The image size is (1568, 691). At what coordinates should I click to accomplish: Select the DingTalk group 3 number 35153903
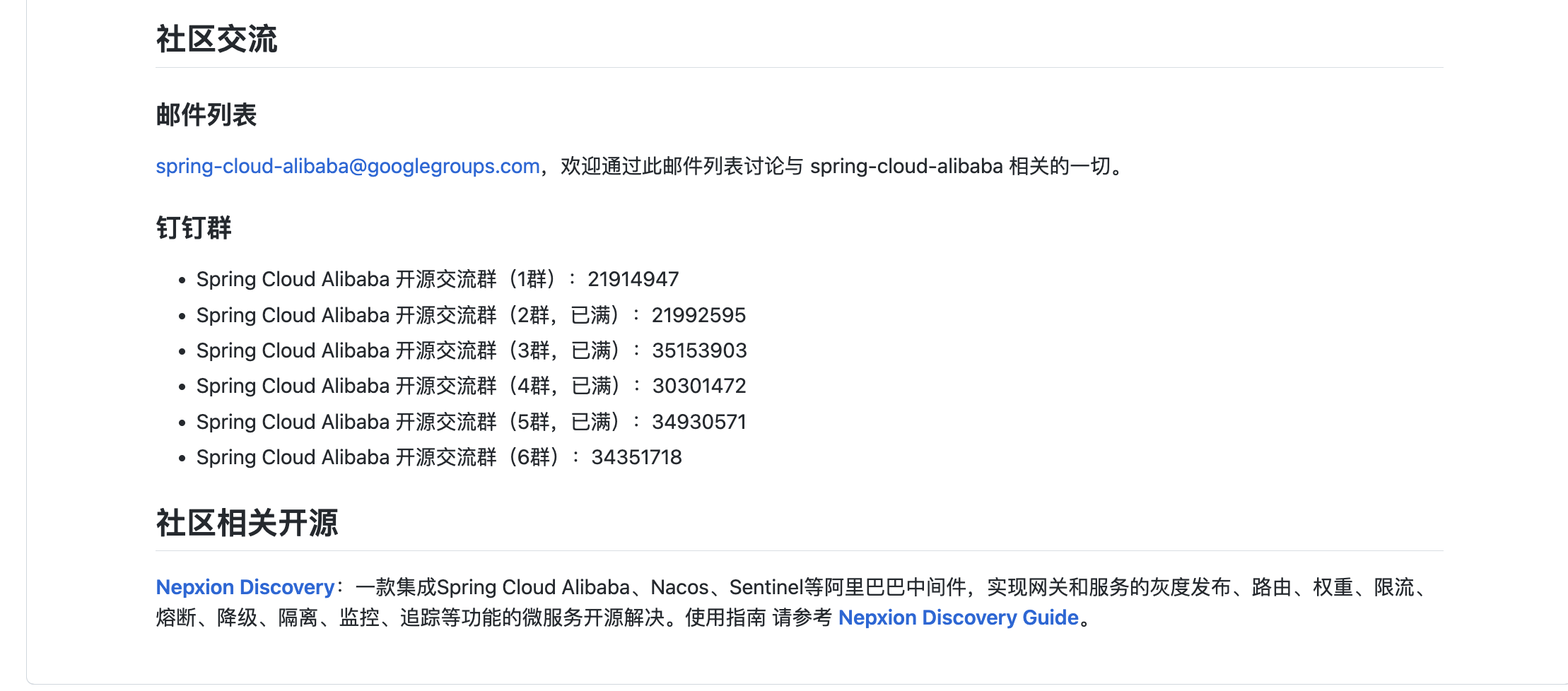(x=698, y=350)
